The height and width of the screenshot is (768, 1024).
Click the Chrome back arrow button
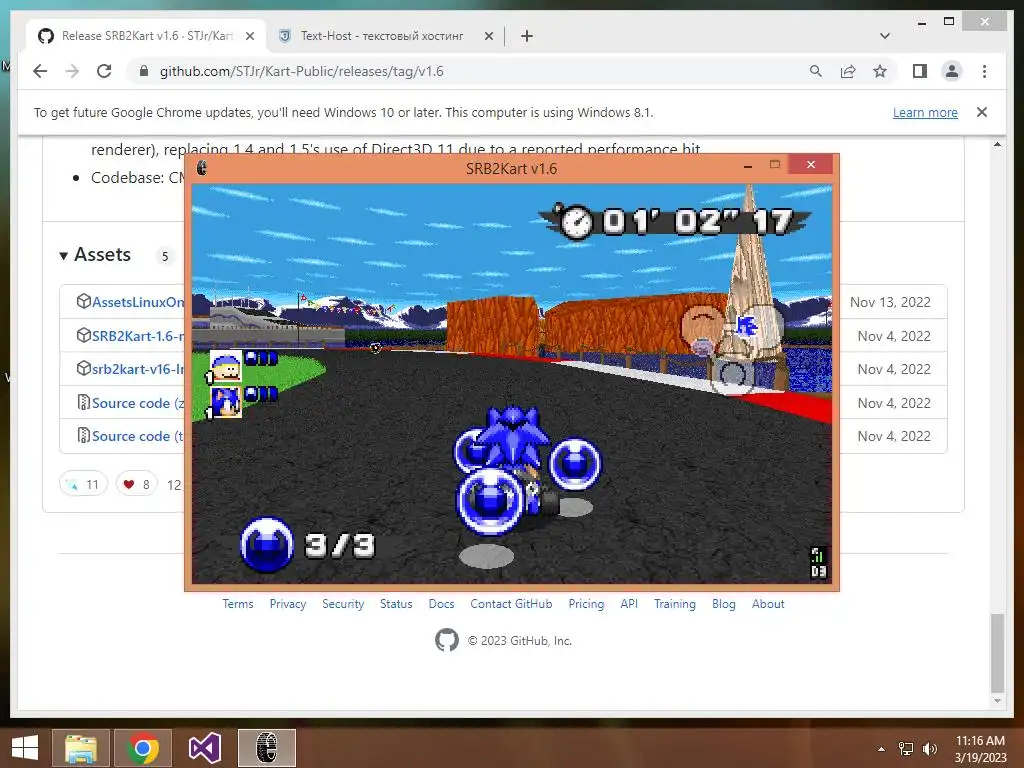40,71
